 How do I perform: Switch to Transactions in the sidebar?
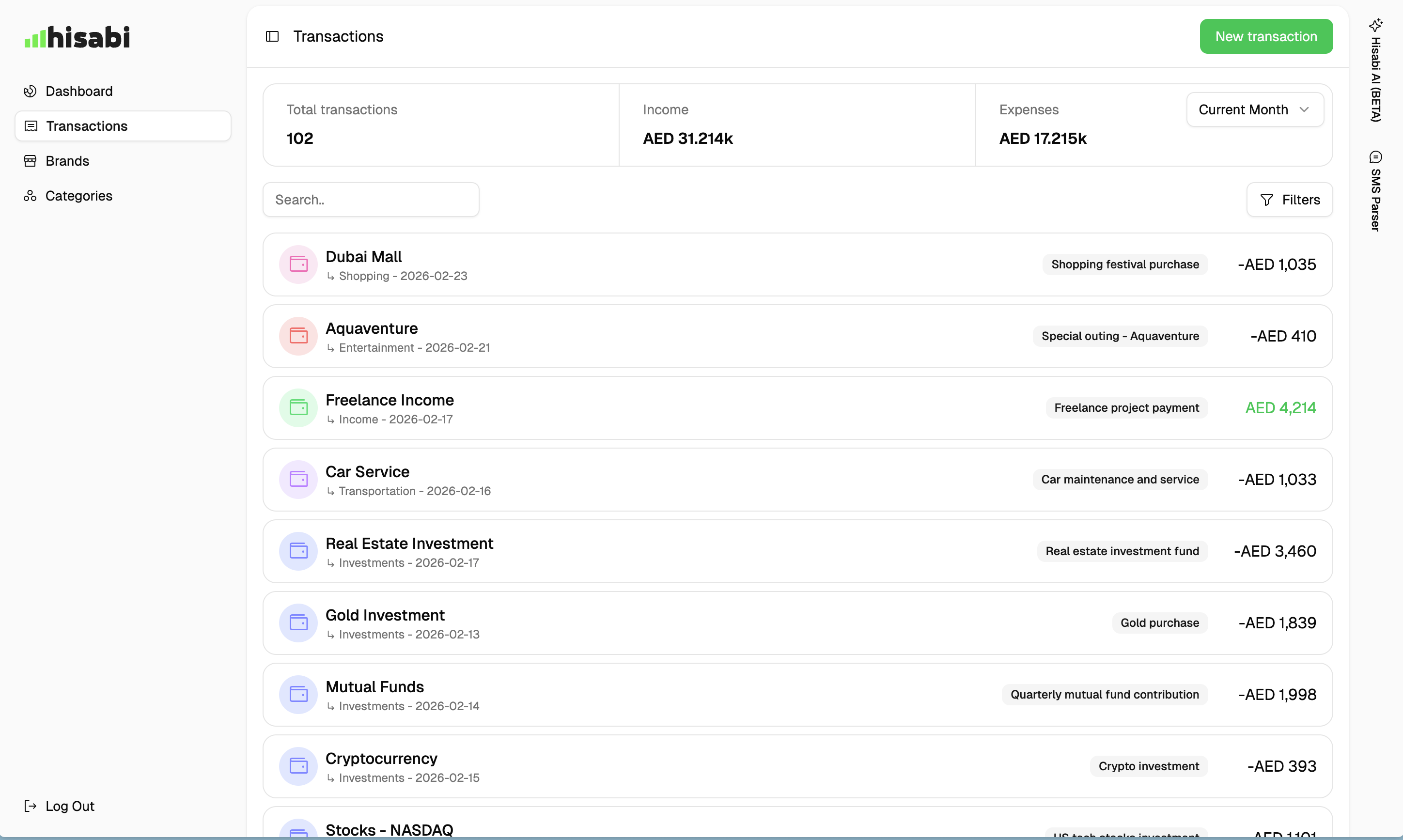pos(87,125)
